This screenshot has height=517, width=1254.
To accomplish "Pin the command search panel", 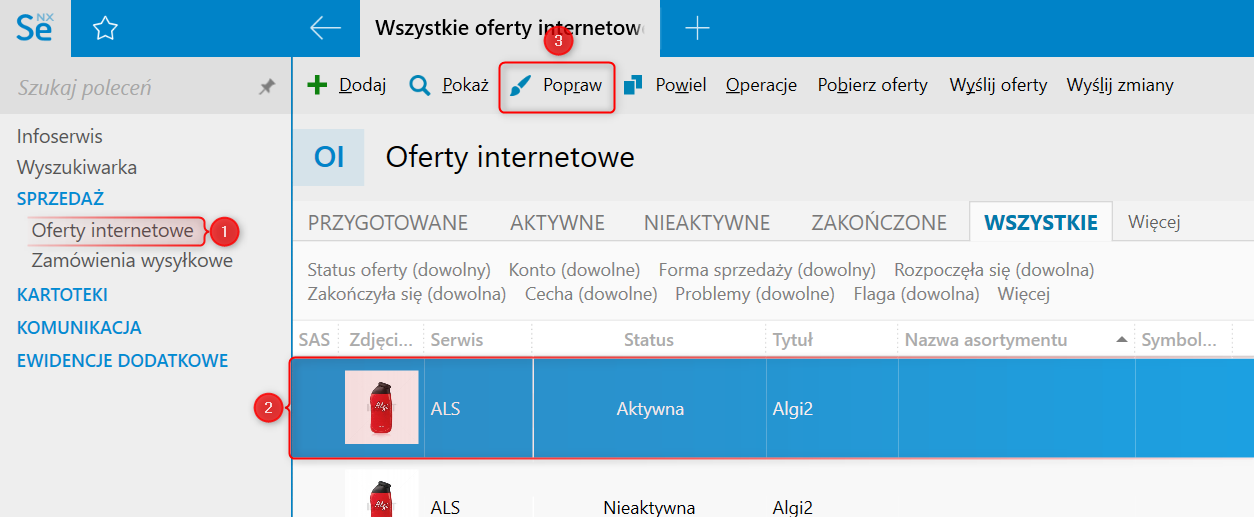I will point(266,88).
